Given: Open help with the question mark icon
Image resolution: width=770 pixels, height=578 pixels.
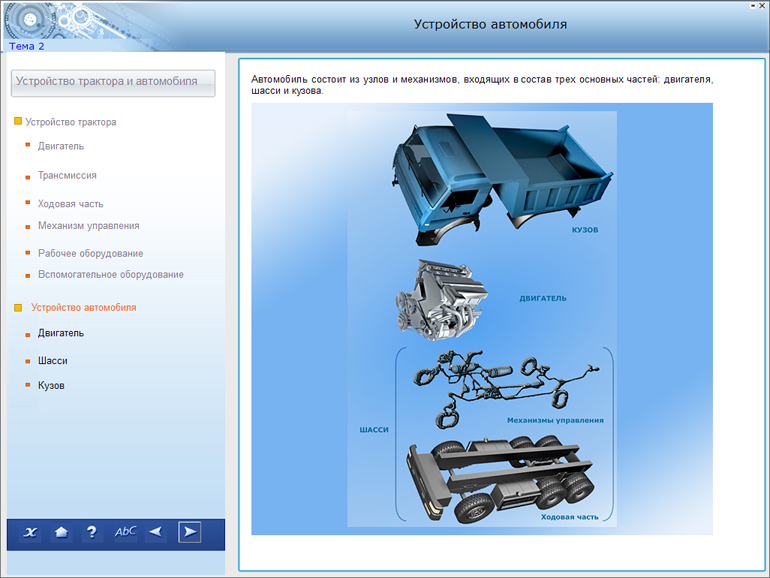Looking at the screenshot, I should (92, 532).
